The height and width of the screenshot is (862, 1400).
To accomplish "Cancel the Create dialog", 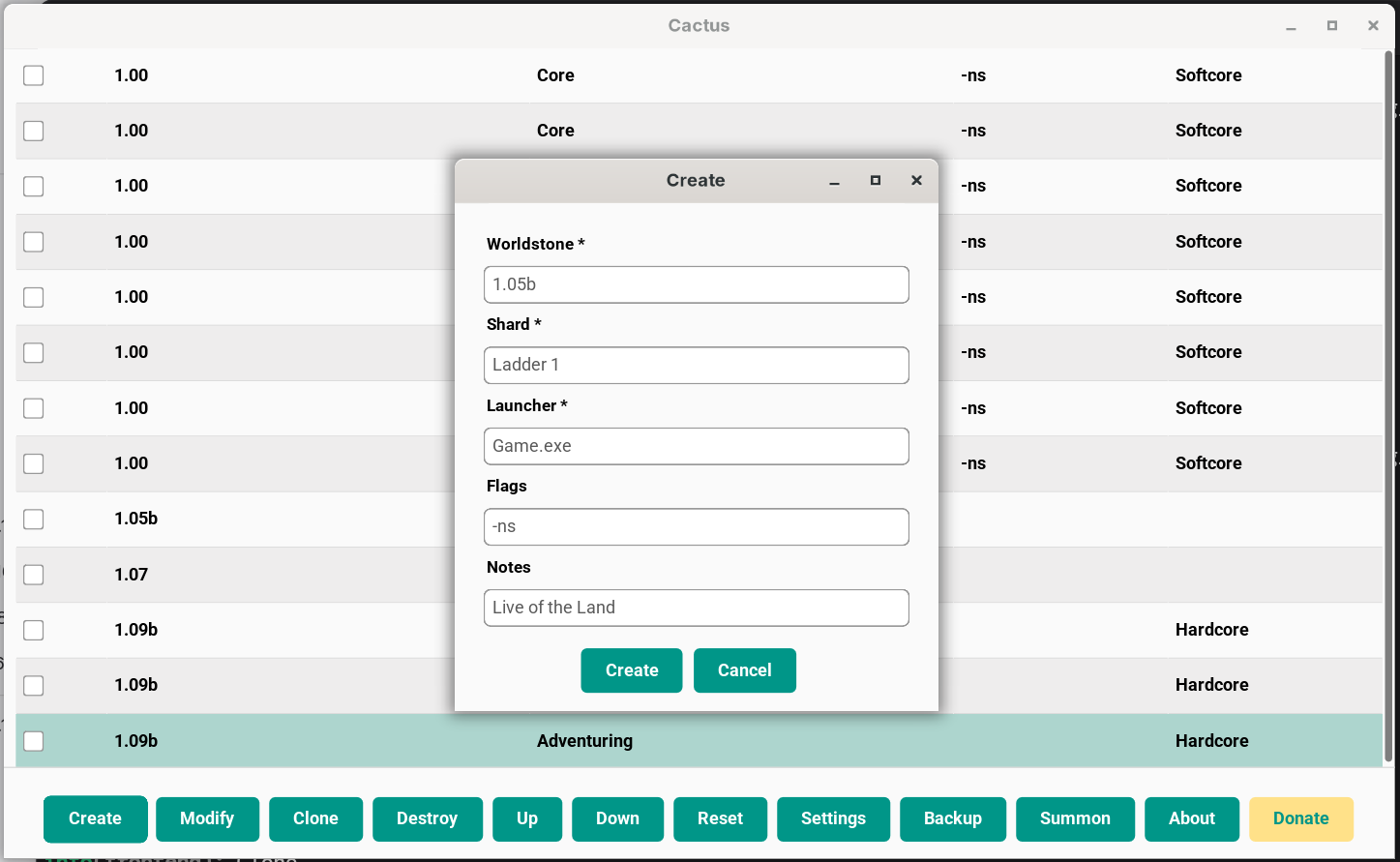I will [x=744, y=670].
